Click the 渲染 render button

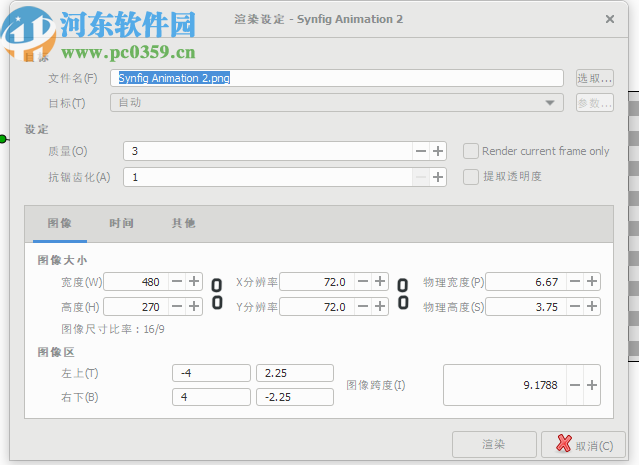click(494, 444)
